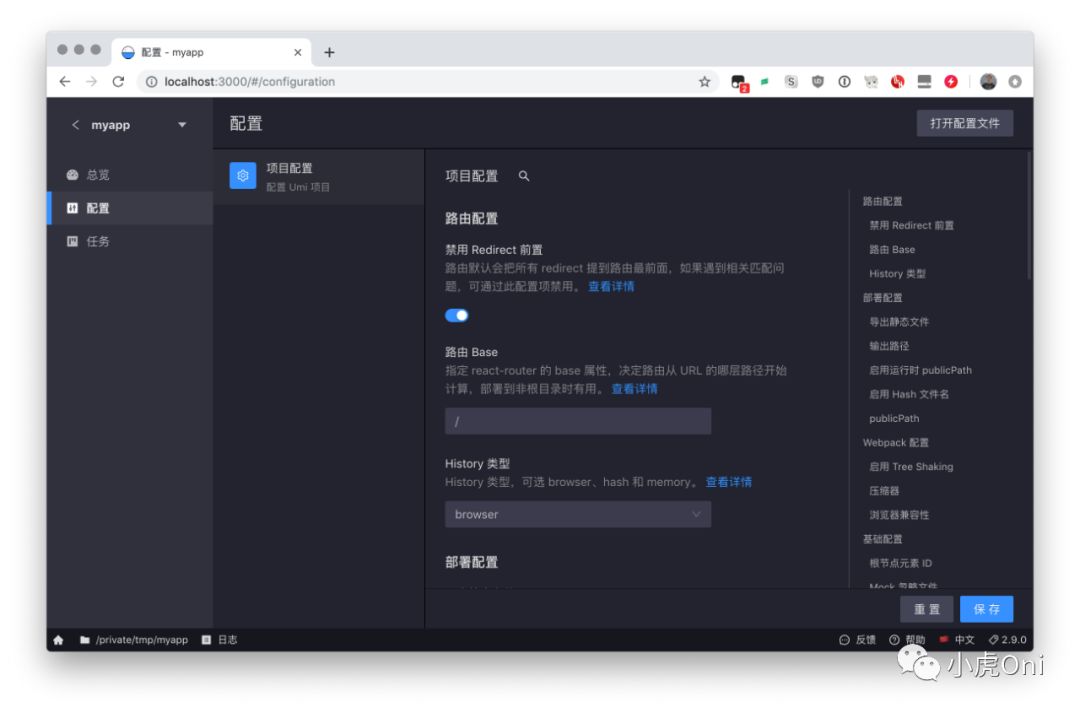Jump to 启用 Hash 文件名 in outline

908,394
